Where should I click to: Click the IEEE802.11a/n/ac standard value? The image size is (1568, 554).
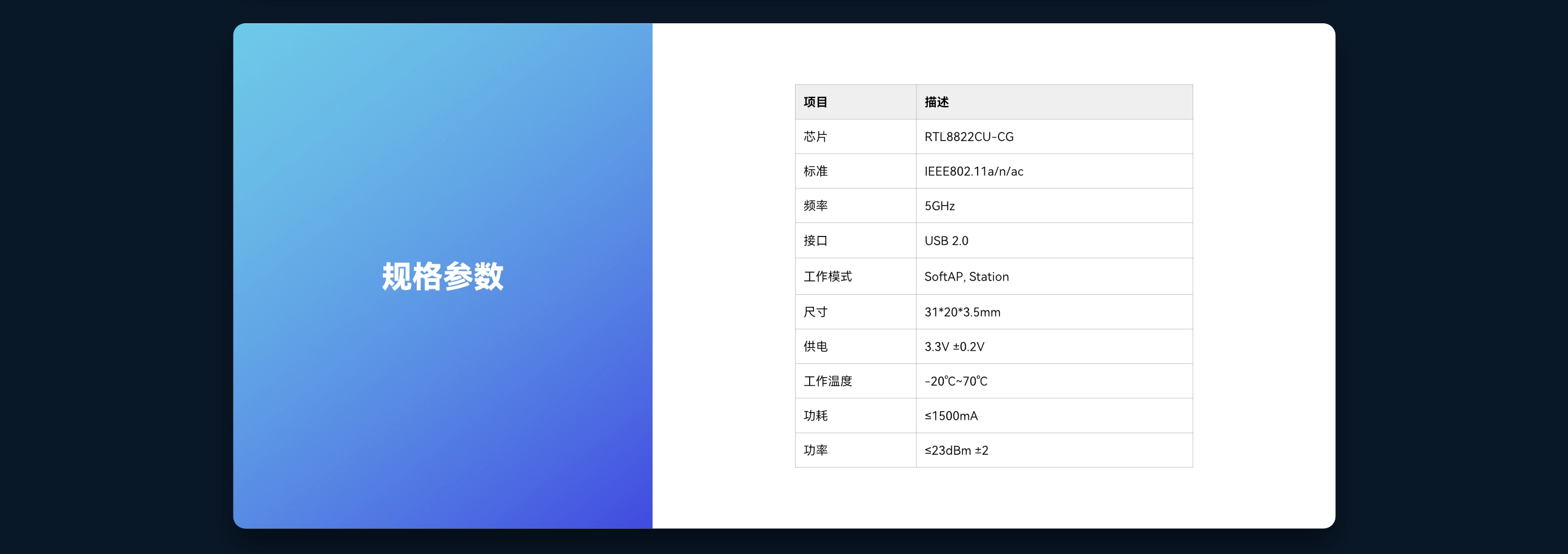point(973,172)
